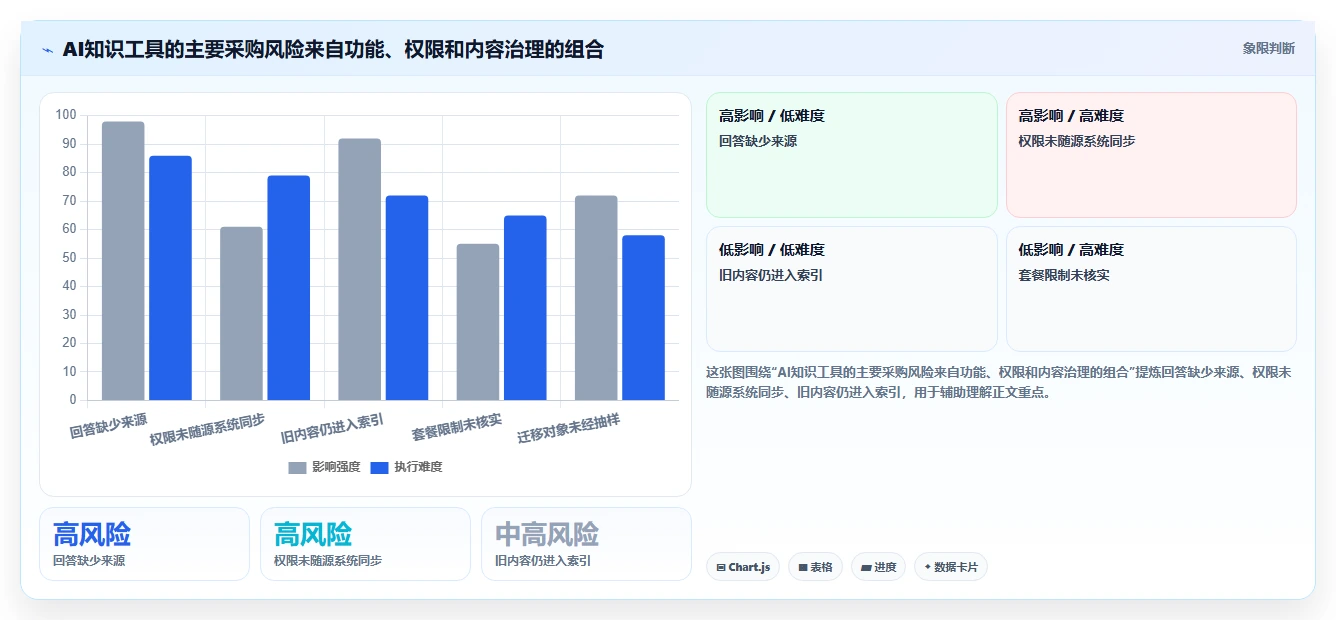Click the 回答缺少来源 x-axis label
The height and width of the screenshot is (620, 1336).
(108, 426)
